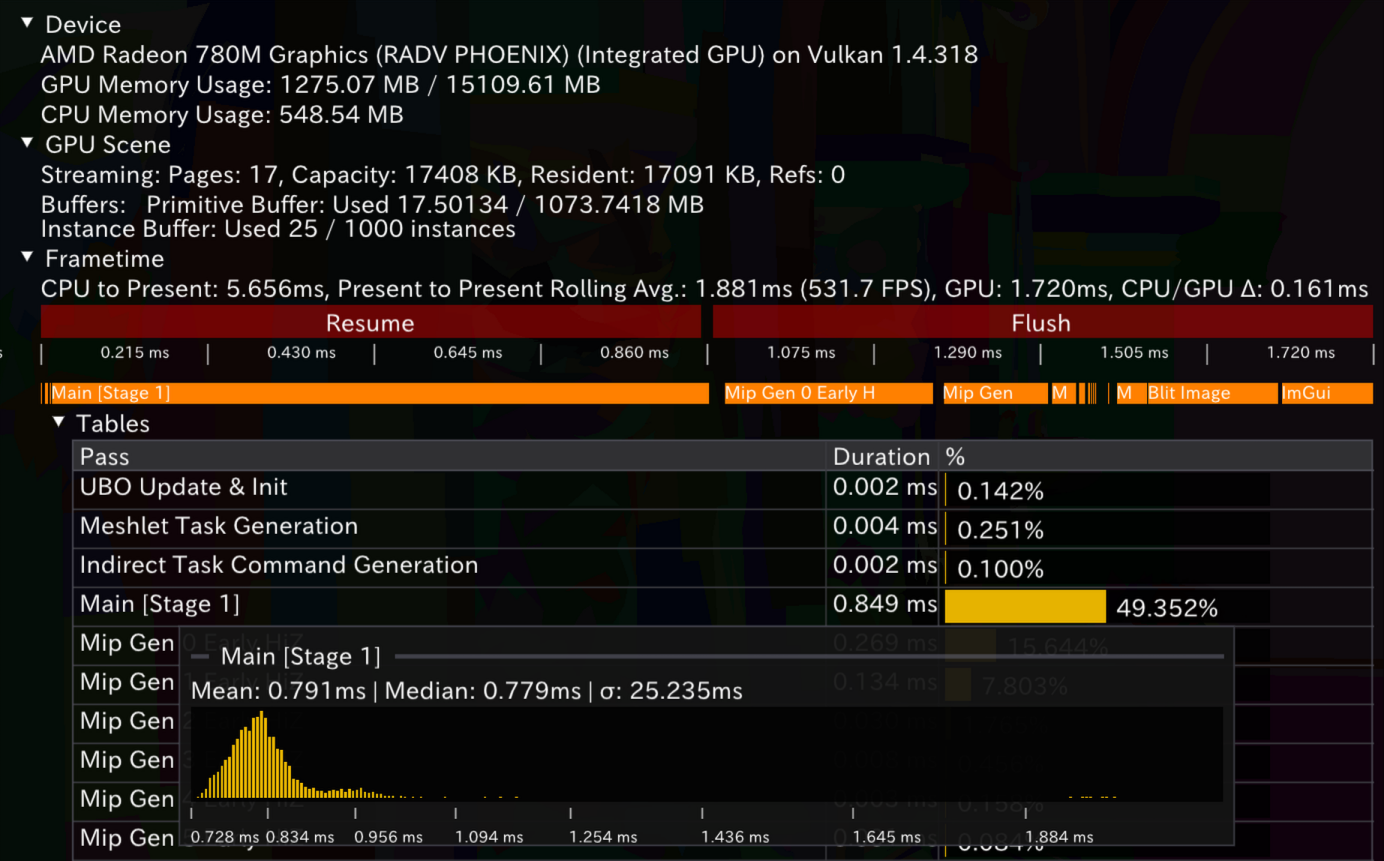Viewport: 1384px width, 861px height.
Task: Click the ImGui timeline segment
Action: point(1326,393)
